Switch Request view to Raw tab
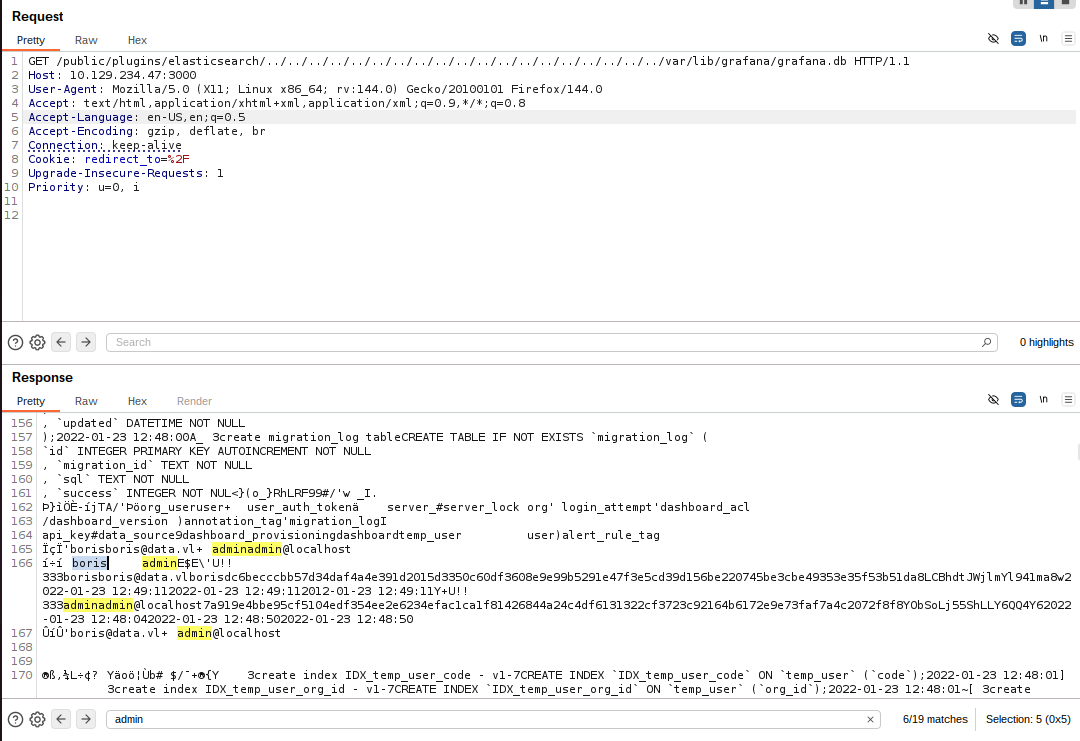The image size is (1080, 741). 86,40
